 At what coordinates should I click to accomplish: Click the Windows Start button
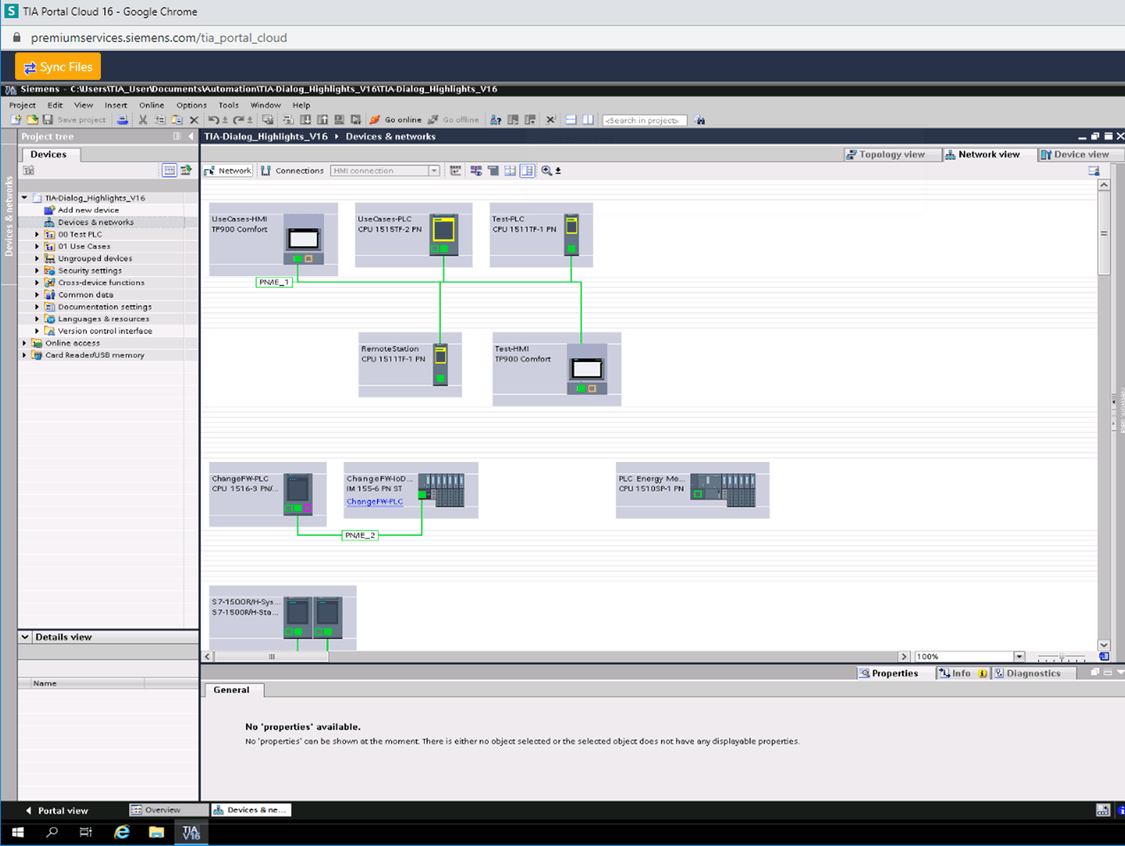18,832
